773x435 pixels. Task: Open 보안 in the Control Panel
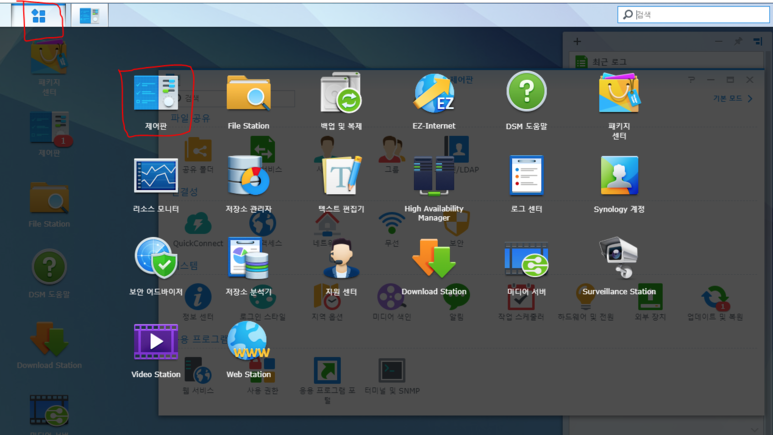tap(457, 230)
